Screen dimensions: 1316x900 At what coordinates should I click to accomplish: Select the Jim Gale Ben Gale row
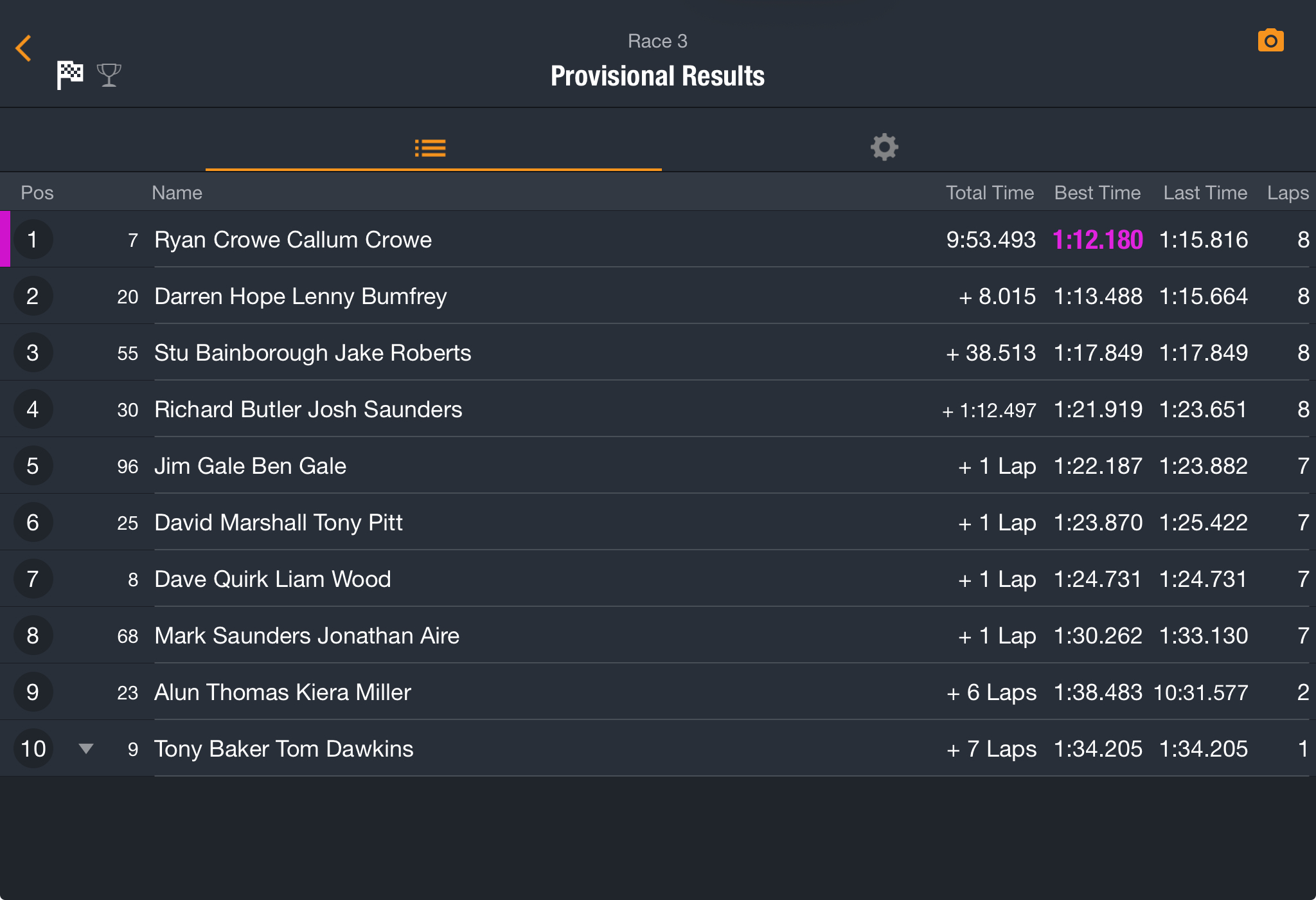[658, 465]
